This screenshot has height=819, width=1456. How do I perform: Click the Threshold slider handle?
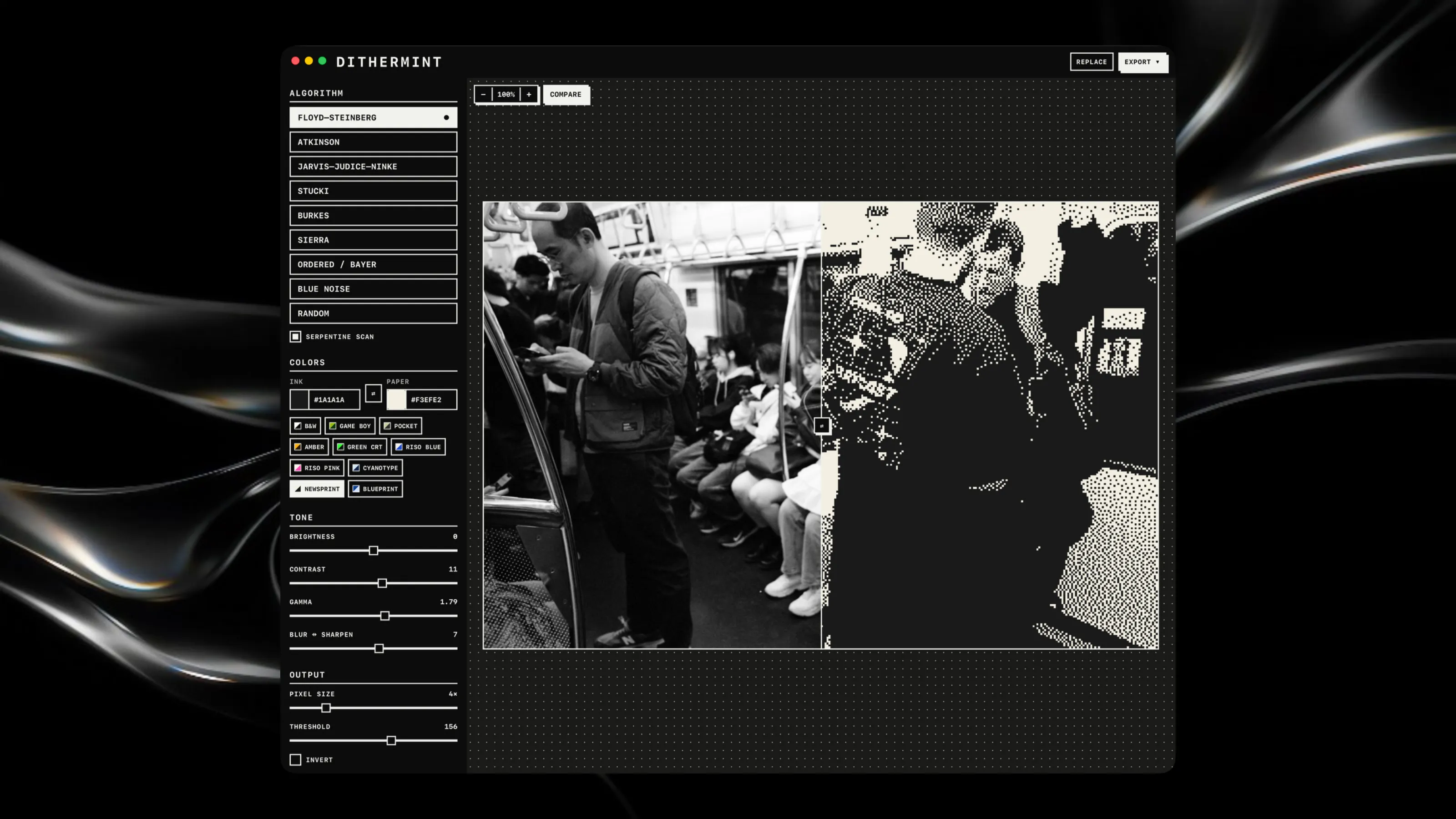coord(391,740)
